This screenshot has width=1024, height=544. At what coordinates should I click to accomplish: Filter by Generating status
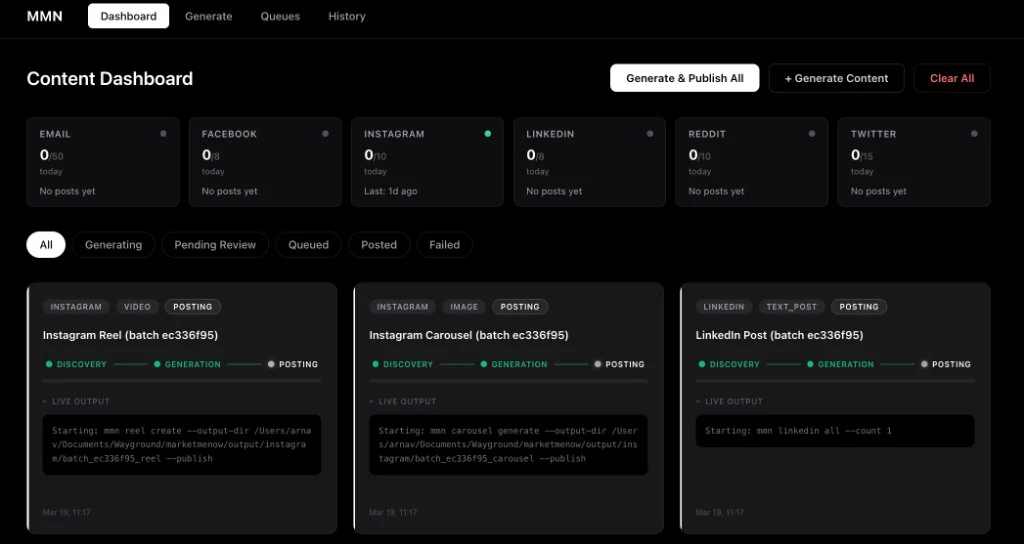click(114, 245)
